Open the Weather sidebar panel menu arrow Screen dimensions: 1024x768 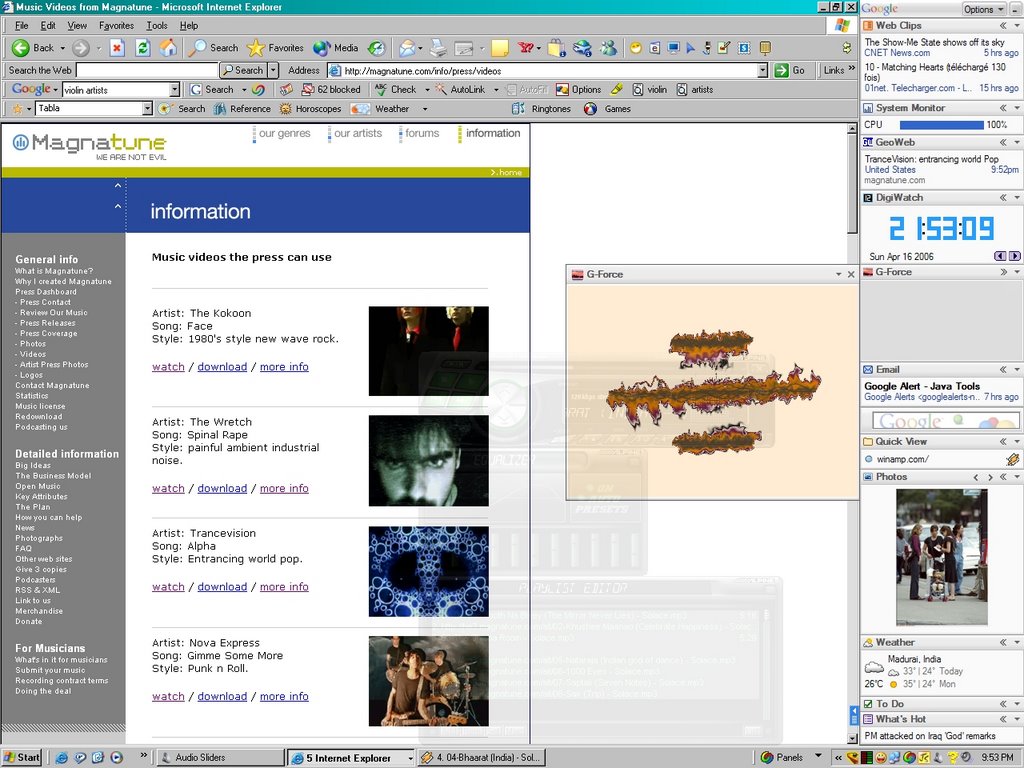pyautogui.click(x=1017, y=643)
